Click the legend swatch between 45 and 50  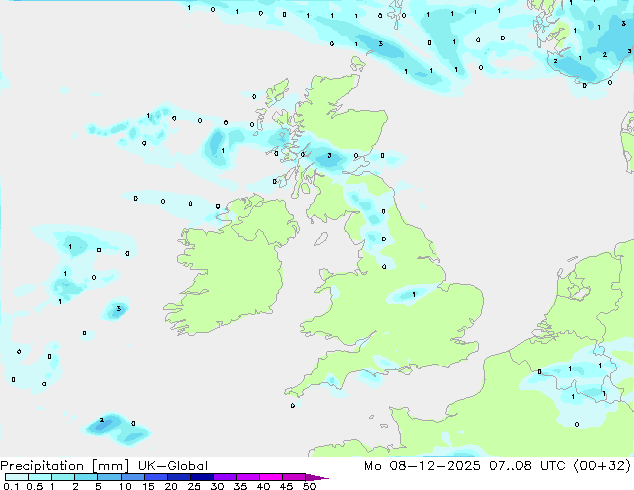(294, 477)
